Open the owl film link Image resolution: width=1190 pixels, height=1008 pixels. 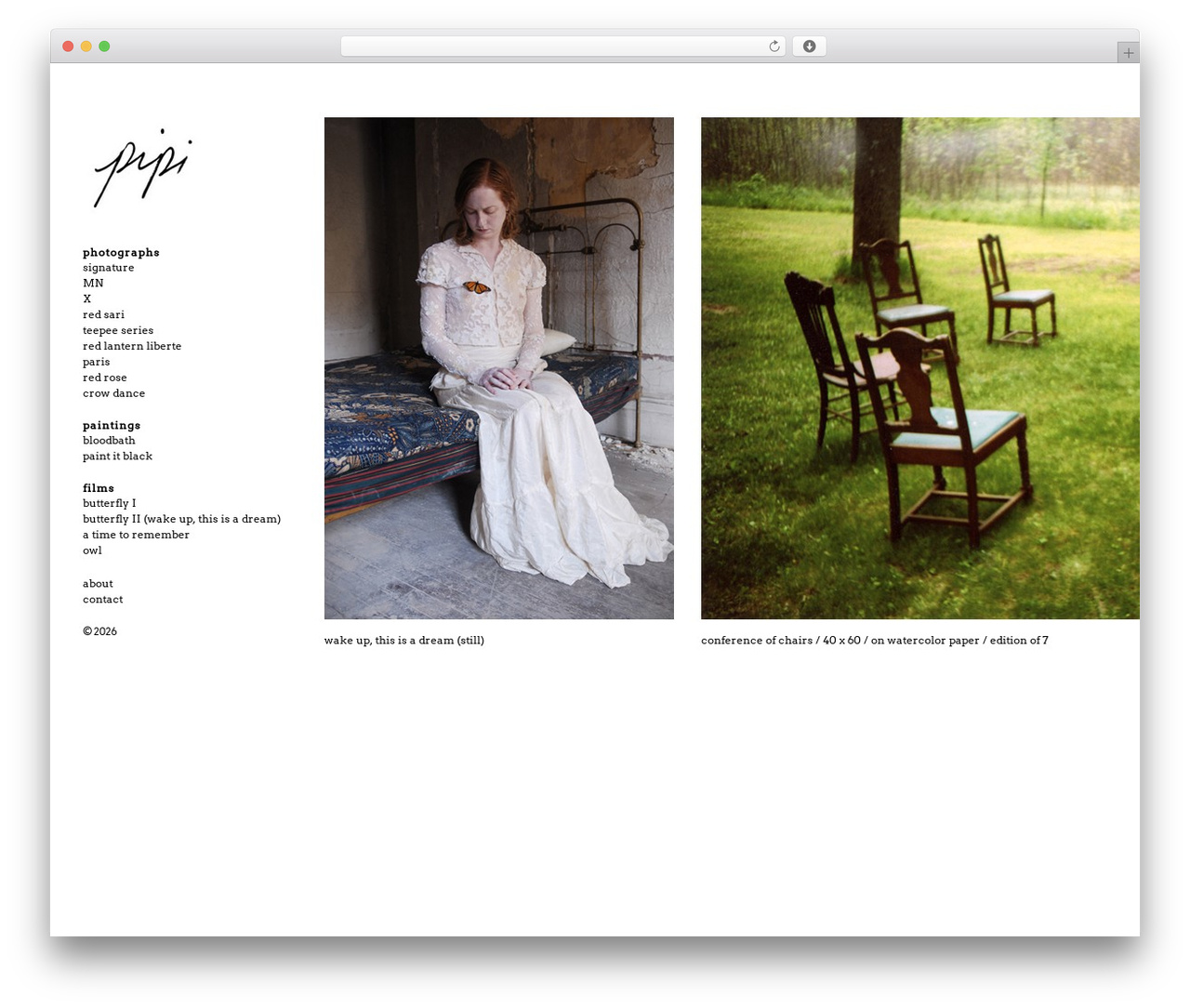point(92,550)
